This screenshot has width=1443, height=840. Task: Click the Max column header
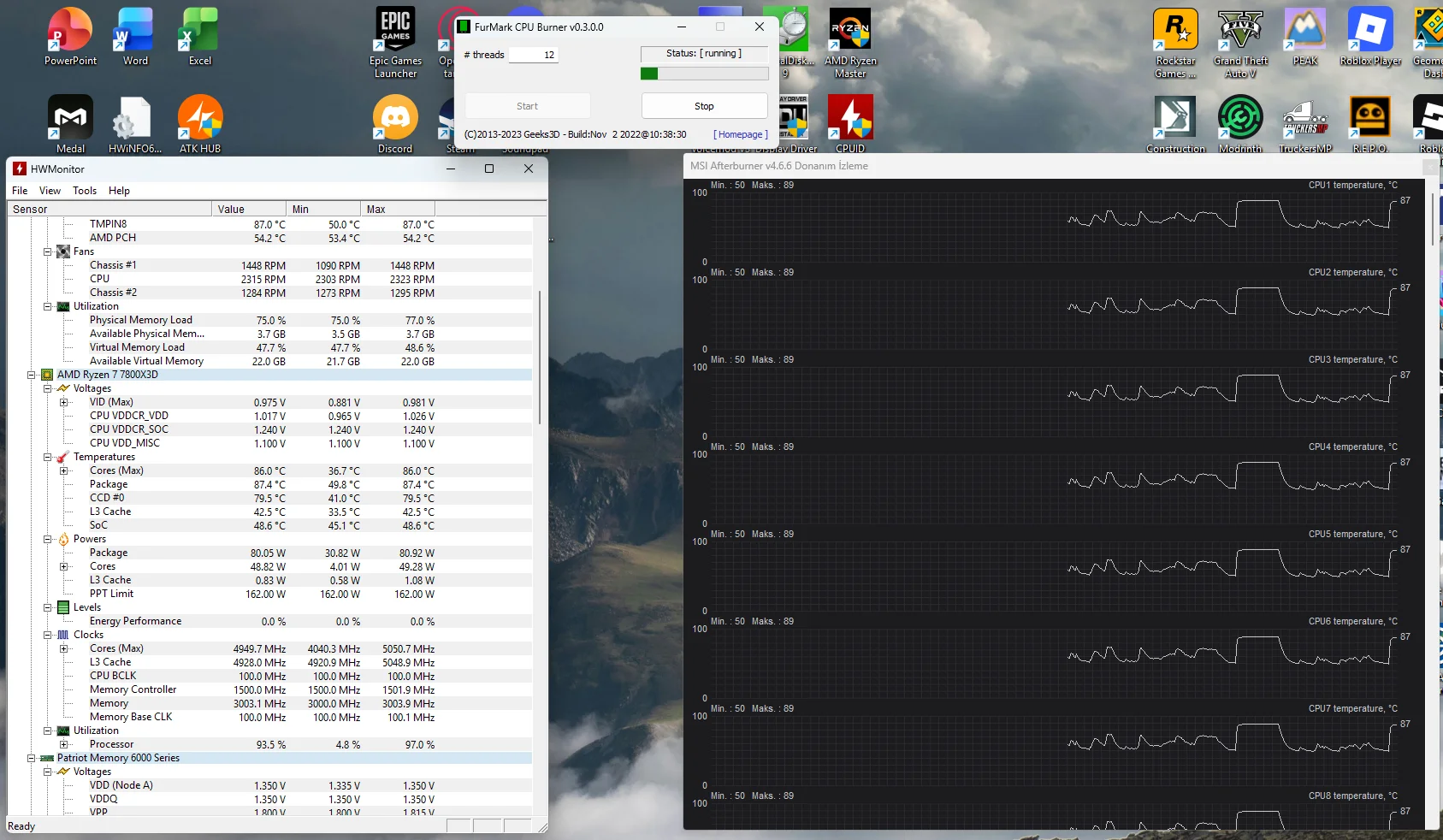tap(398, 209)
